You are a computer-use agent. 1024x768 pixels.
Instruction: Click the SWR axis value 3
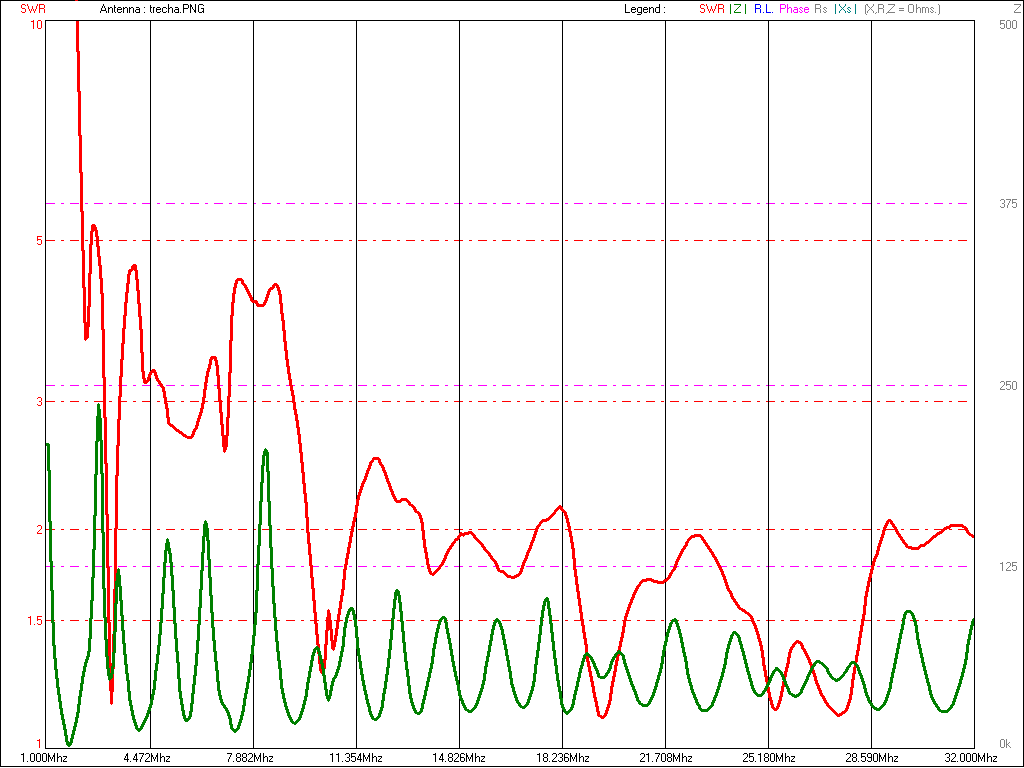(40, 402)
